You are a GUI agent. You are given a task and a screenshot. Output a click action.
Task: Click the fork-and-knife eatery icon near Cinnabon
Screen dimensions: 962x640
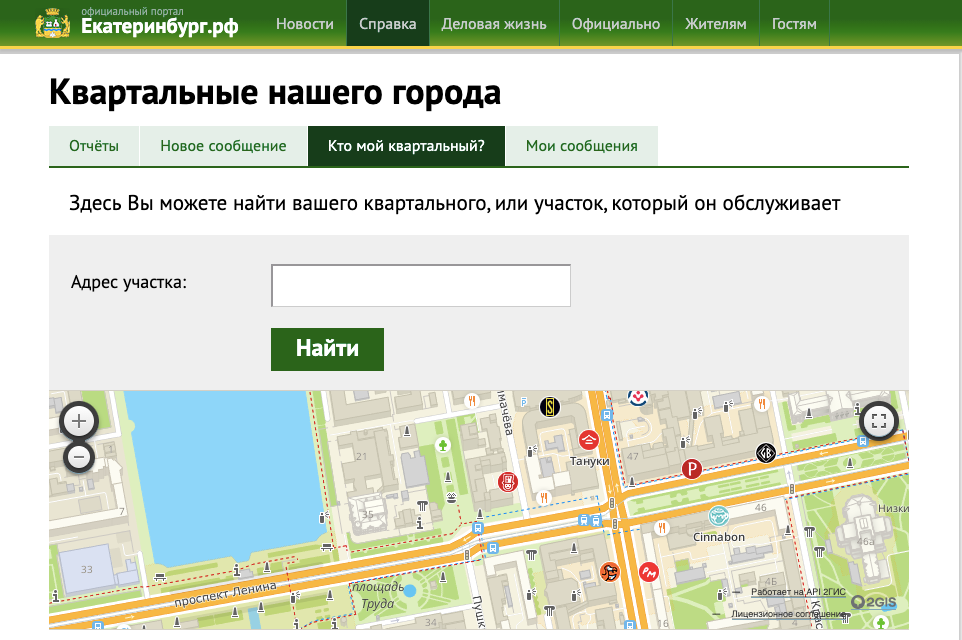pyautogui.click(x=662, y=527)
